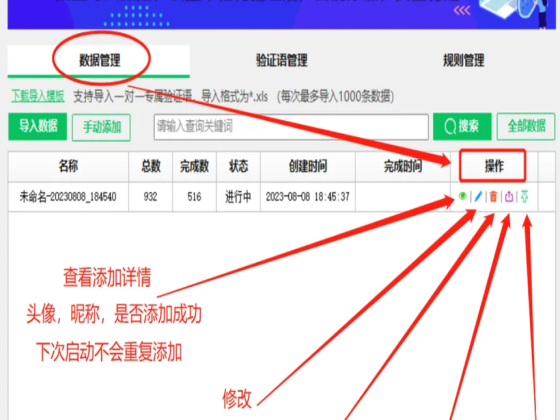
Task: Edit the record using the blue pencil icon
Action: coord(478,196)
